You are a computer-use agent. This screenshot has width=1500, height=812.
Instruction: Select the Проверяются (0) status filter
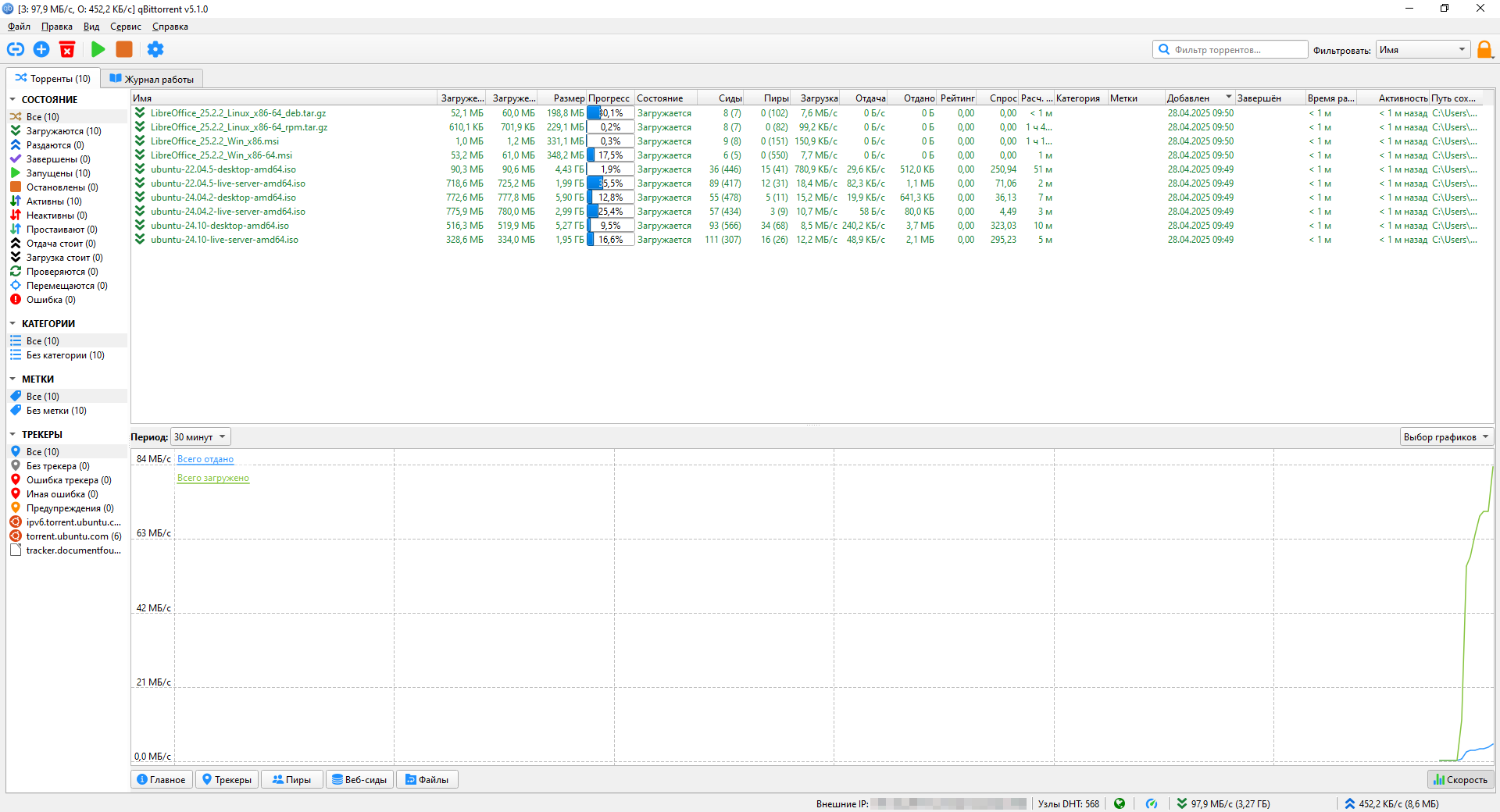click(x=67, y=272)
